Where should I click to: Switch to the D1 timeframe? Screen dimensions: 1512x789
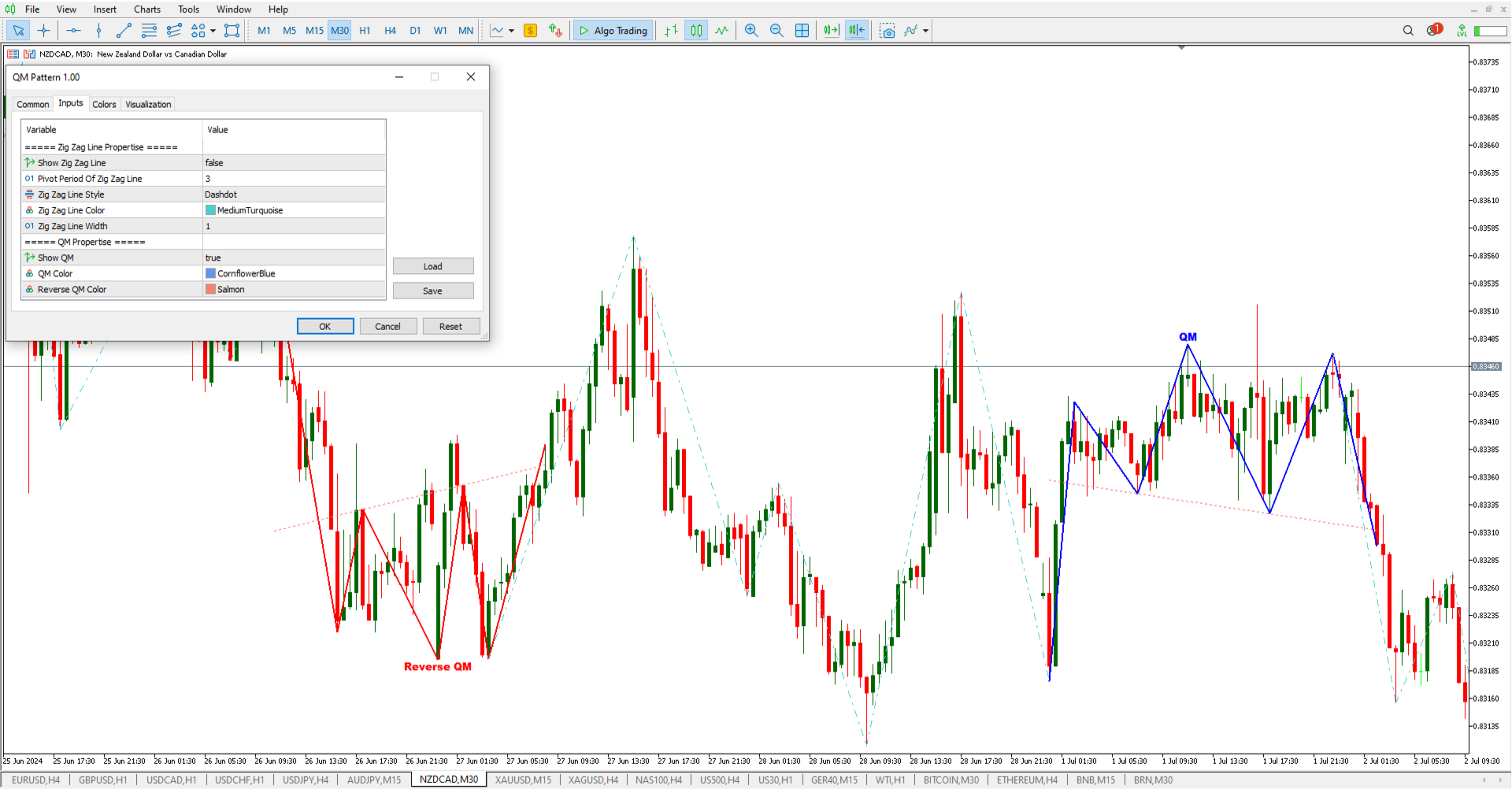[415, 31]
